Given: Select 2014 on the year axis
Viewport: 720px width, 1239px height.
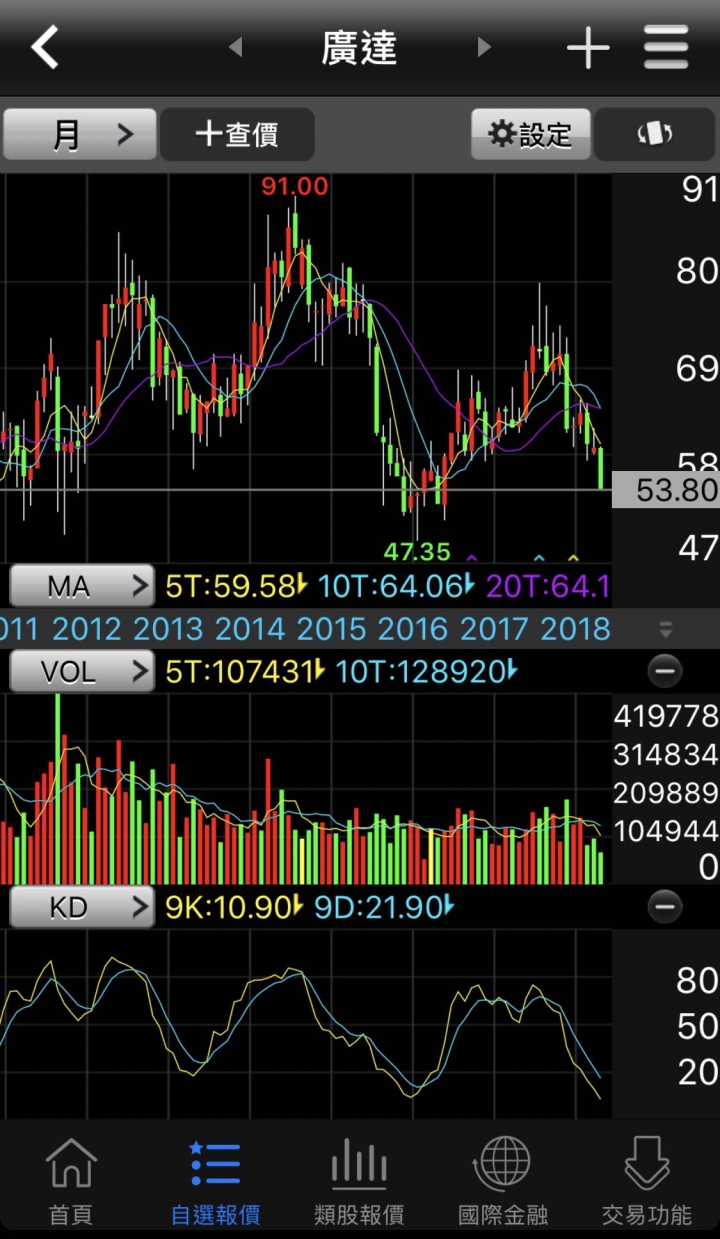Looking at the screenshot, I should click(x=249, y=629).
